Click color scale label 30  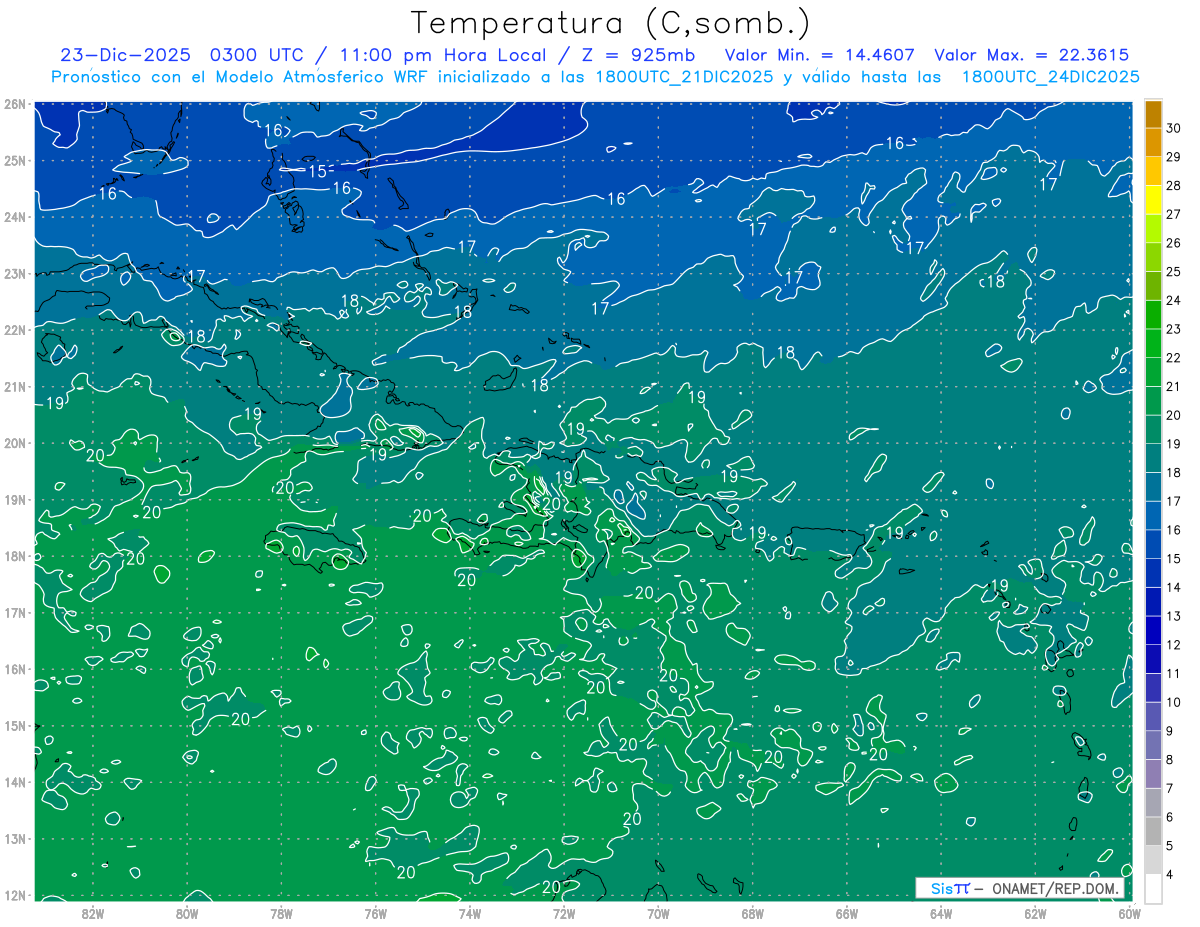(x=1174, y=128)
